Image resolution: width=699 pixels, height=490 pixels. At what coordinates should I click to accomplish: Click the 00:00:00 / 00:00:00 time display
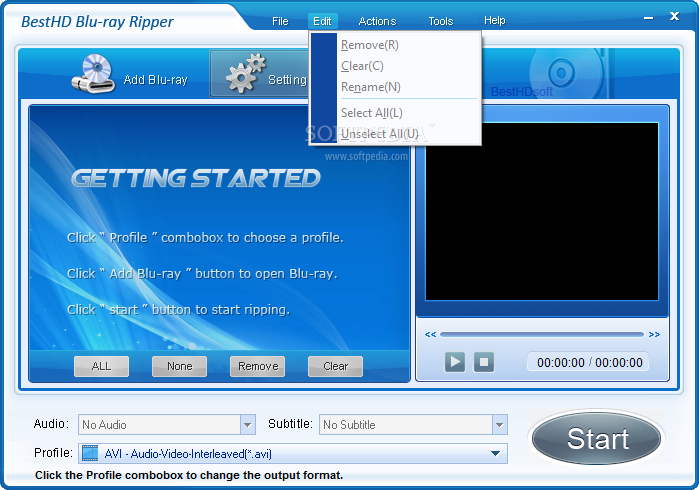pos(589,362)
